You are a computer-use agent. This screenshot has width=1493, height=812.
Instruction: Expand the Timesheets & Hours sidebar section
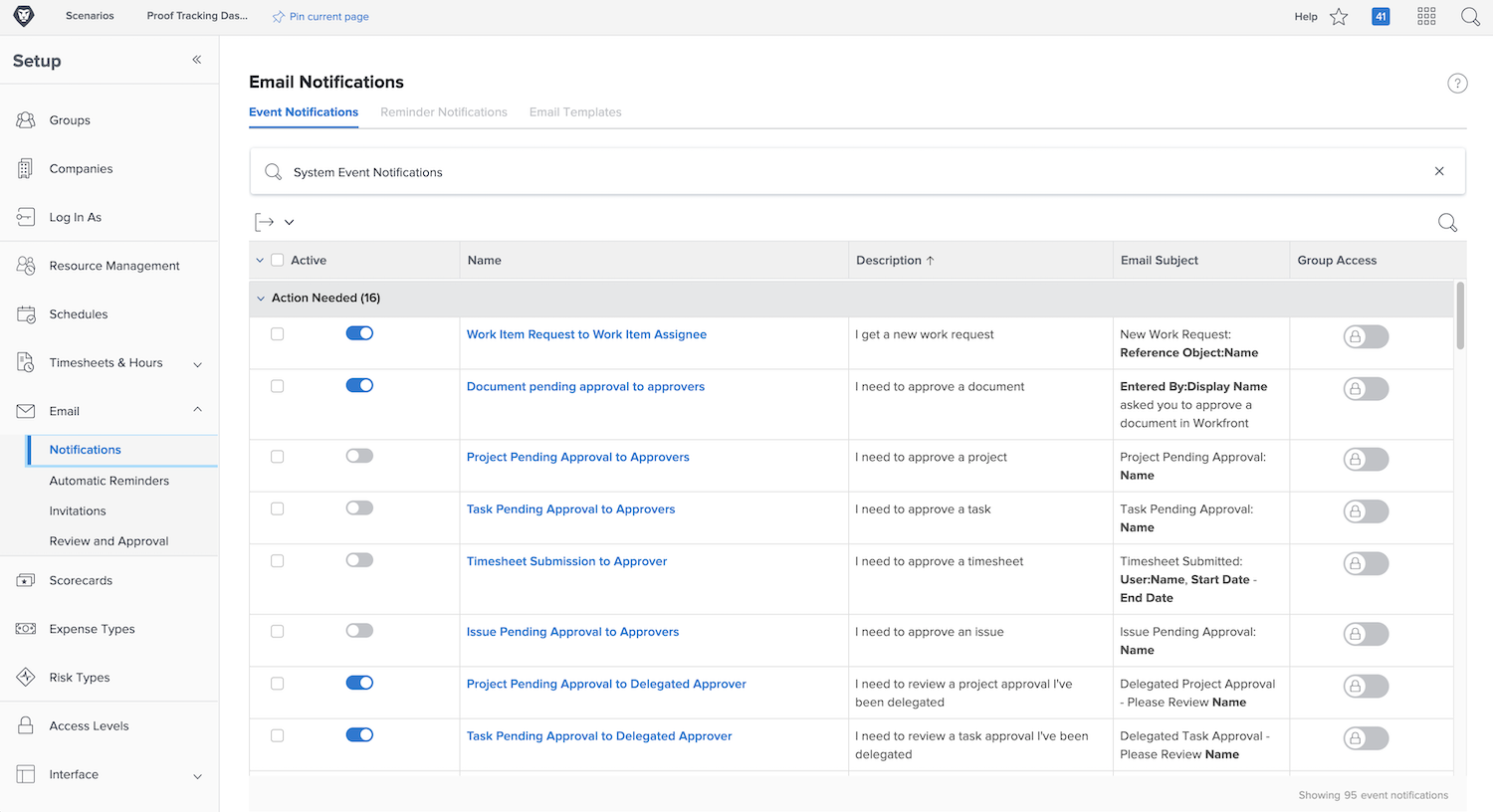(197, 364)
